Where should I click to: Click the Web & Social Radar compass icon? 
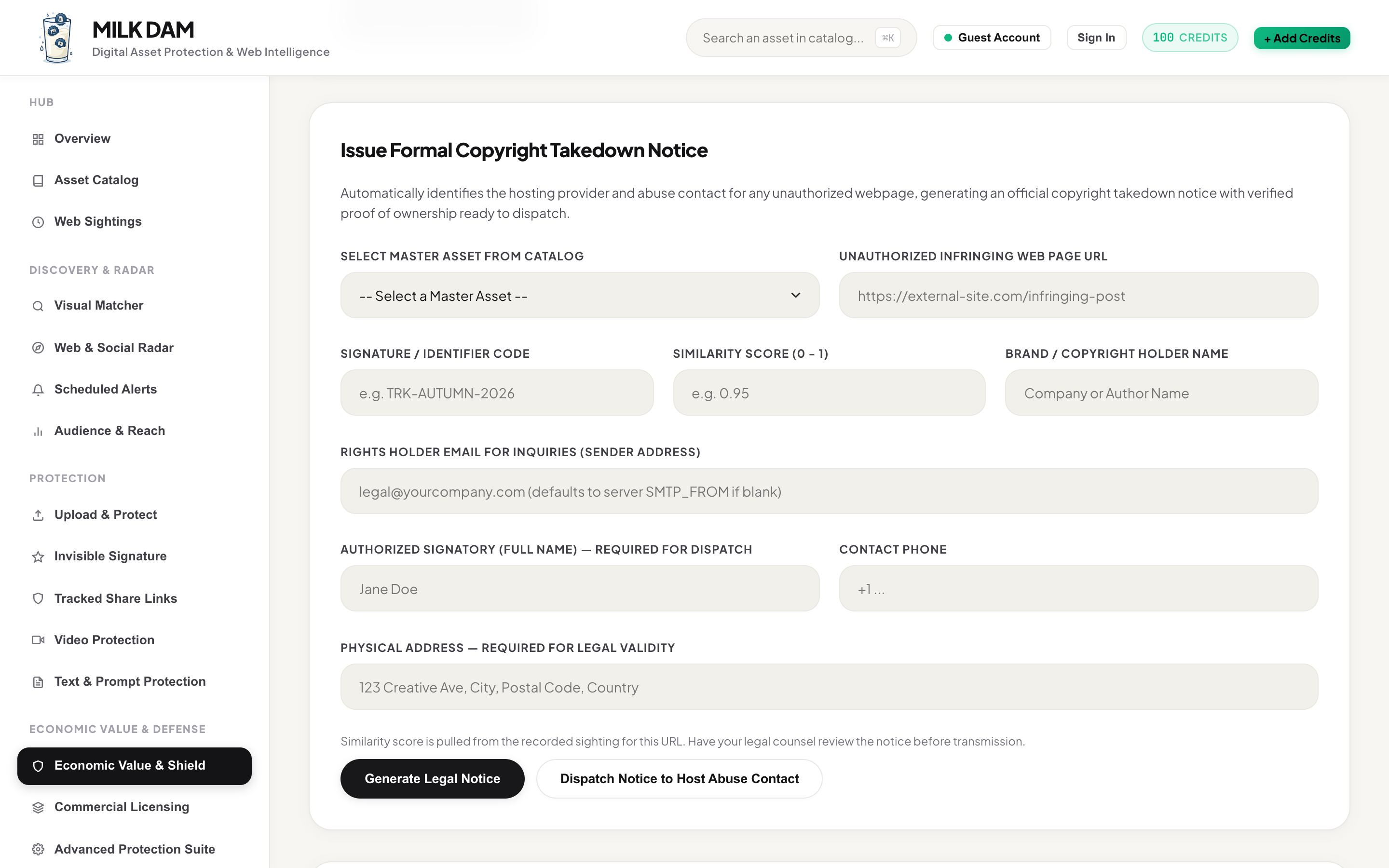tap(38, 348)
